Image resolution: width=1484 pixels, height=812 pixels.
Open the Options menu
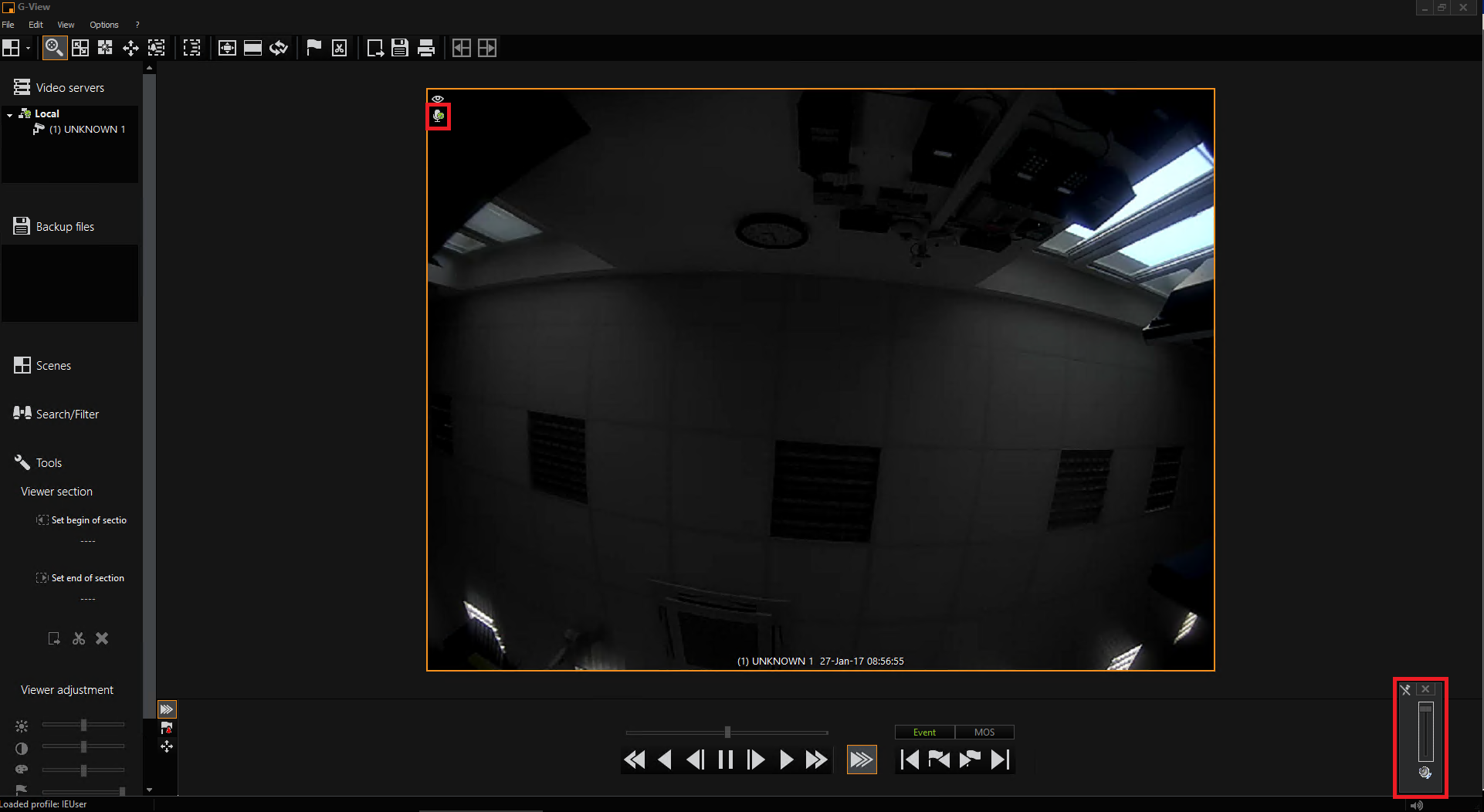click(x=103, y=25)
